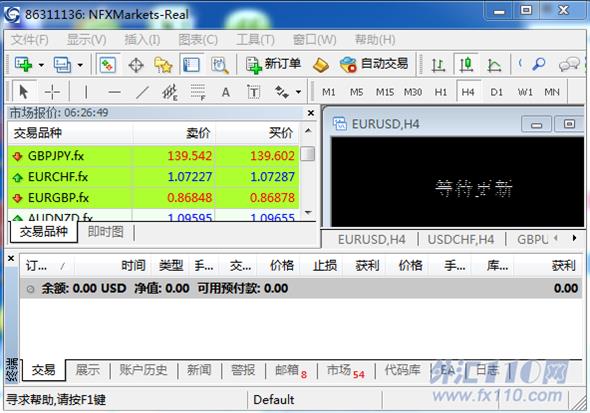590x413 pixels.
Task: Open the arrows objects dropdown arrow
Action: click(x=298, y=92)
